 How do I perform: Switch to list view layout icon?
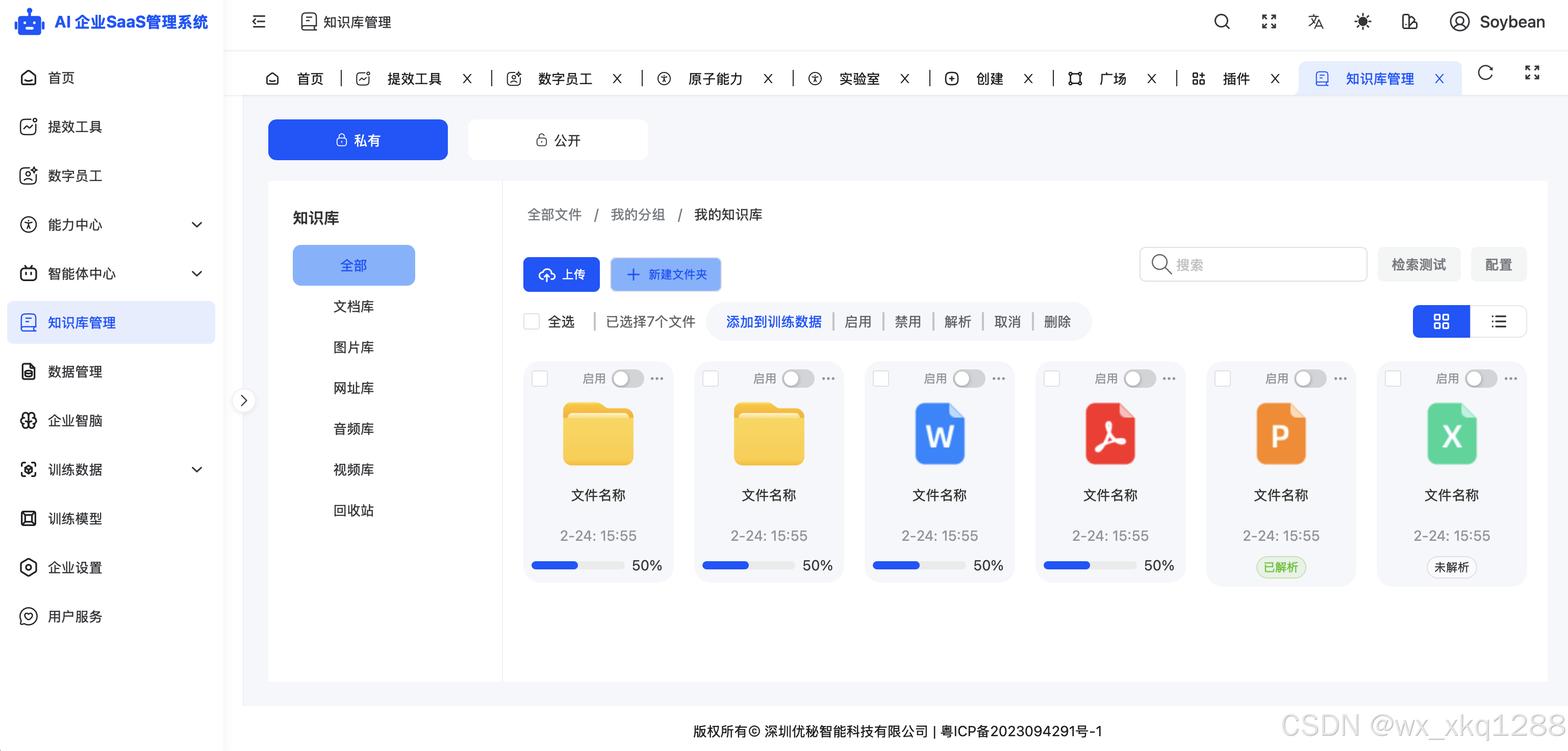tap(1498, 321)
